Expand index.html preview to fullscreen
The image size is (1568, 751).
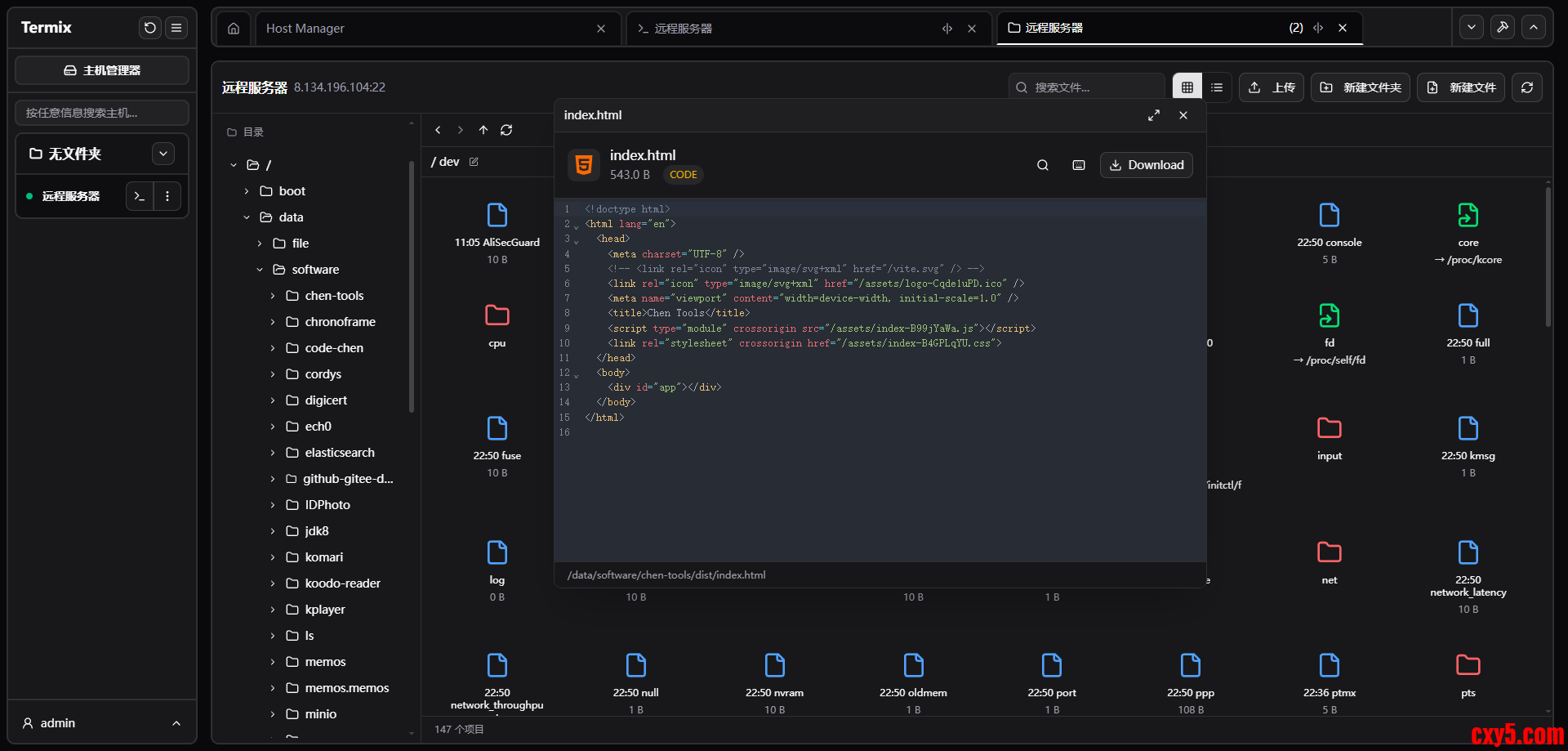(x=1154, y=115)
